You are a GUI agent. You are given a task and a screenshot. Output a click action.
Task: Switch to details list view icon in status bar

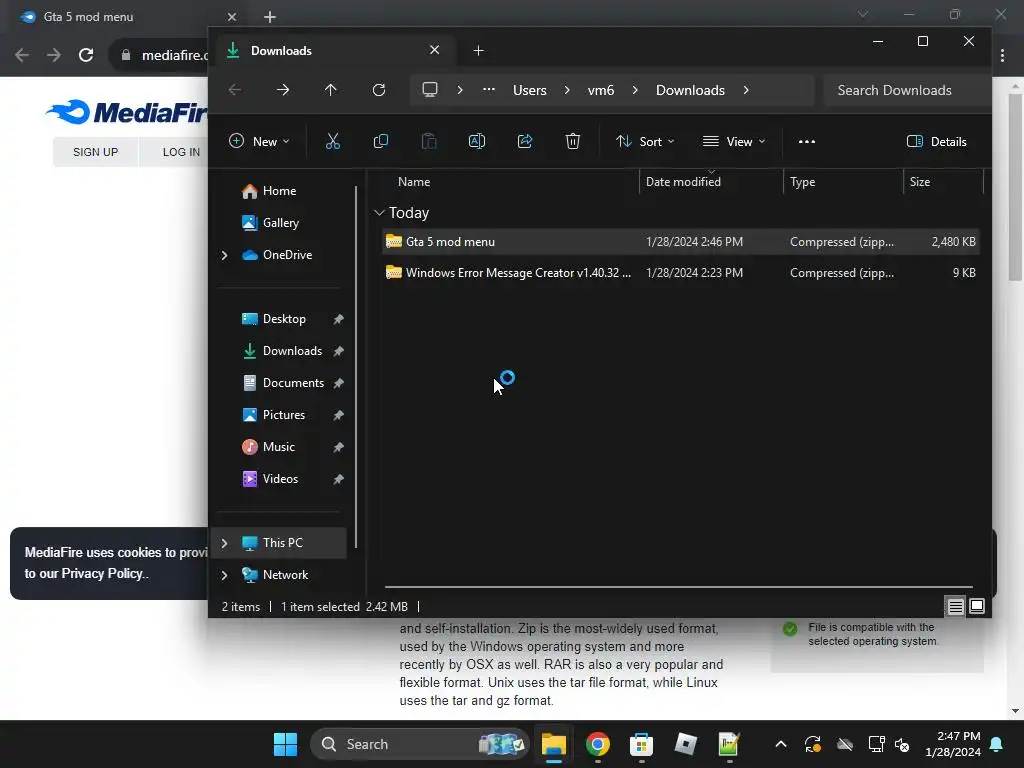point(955,607)
